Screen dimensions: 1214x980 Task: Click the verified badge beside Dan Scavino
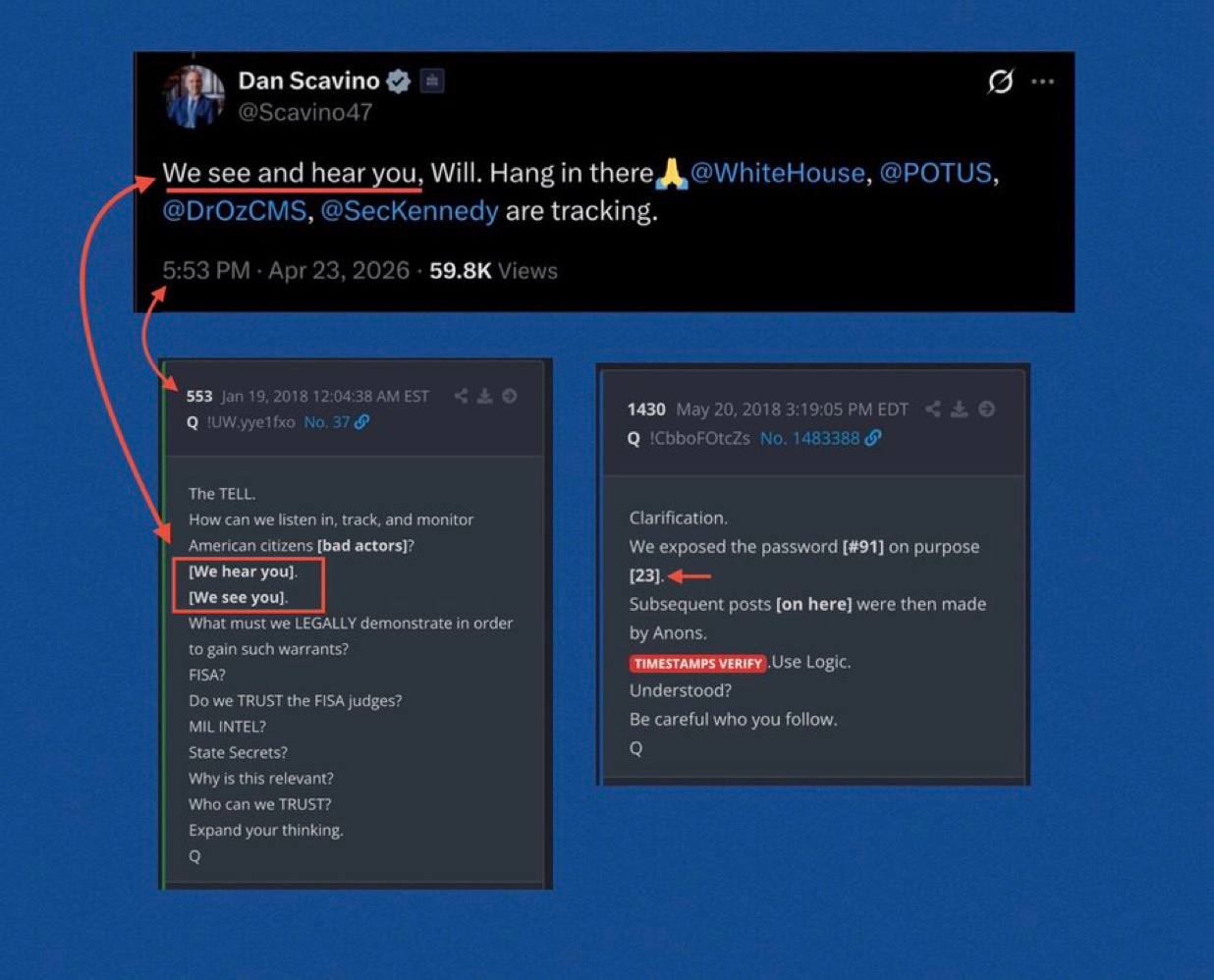point(398,82)
